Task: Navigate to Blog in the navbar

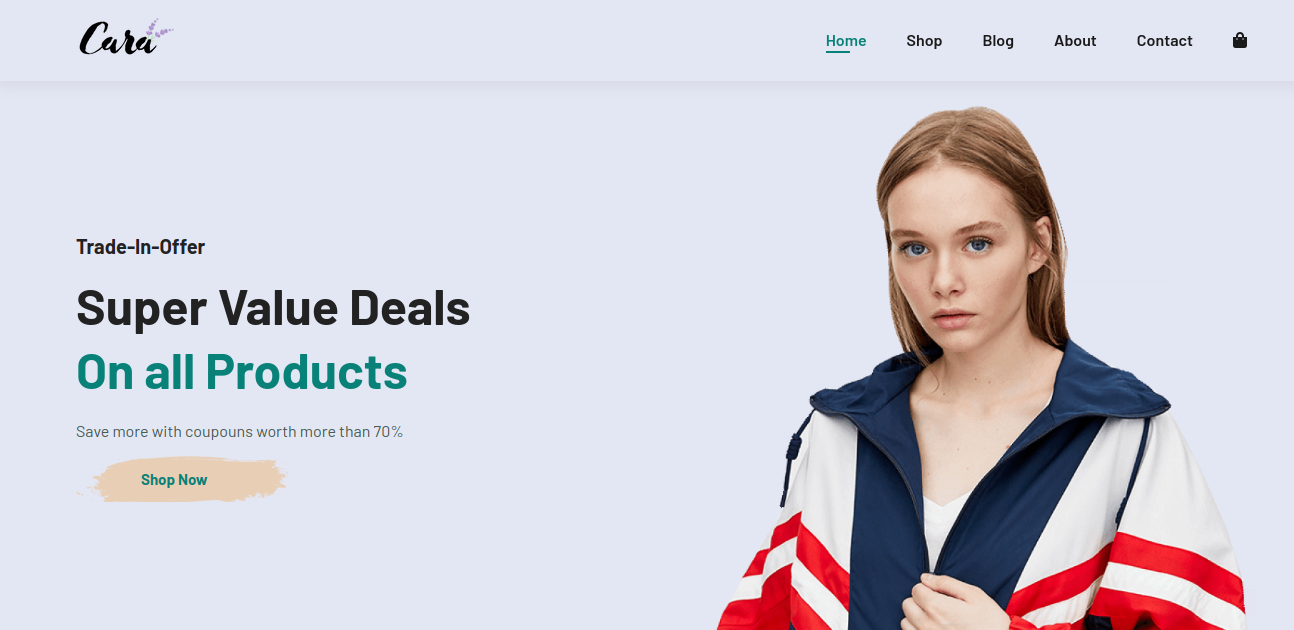Action: (x=998, y=41)
